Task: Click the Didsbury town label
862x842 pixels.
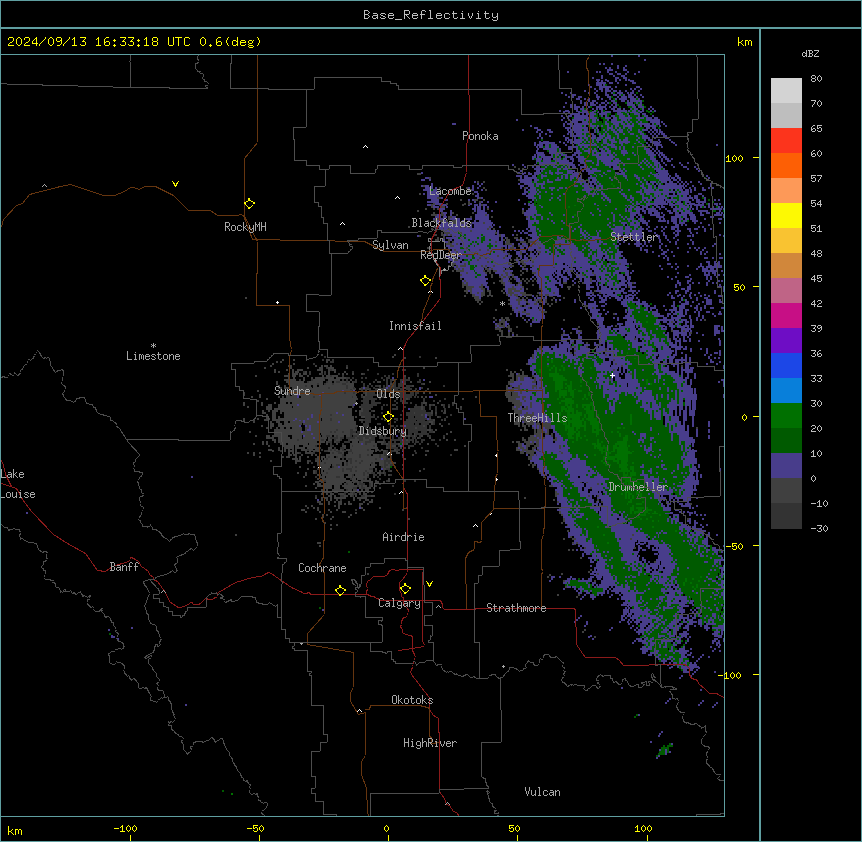Action: [383, 431]
